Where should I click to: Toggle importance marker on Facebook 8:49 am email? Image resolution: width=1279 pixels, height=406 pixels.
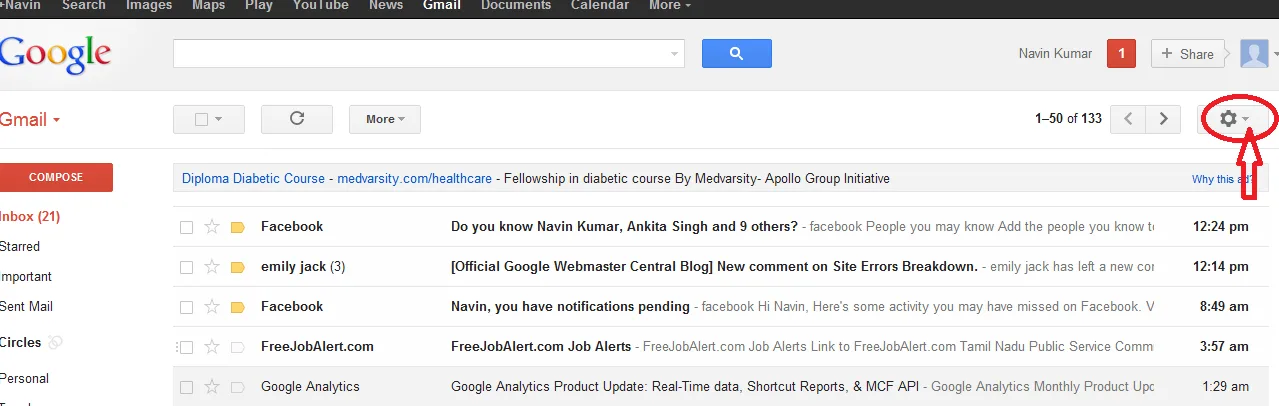(238, 307)
